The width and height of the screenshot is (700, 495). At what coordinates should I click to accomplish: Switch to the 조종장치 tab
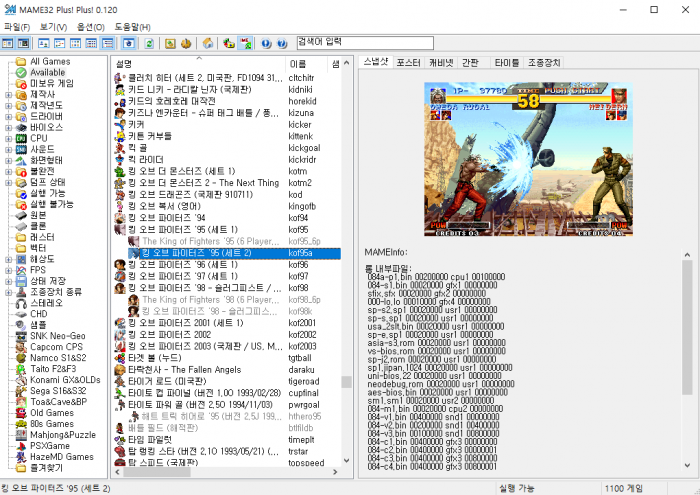coord(544,62)
